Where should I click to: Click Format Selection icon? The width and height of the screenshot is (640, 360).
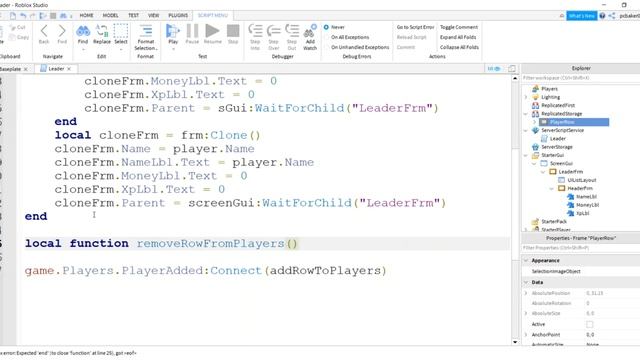(146, 31)
